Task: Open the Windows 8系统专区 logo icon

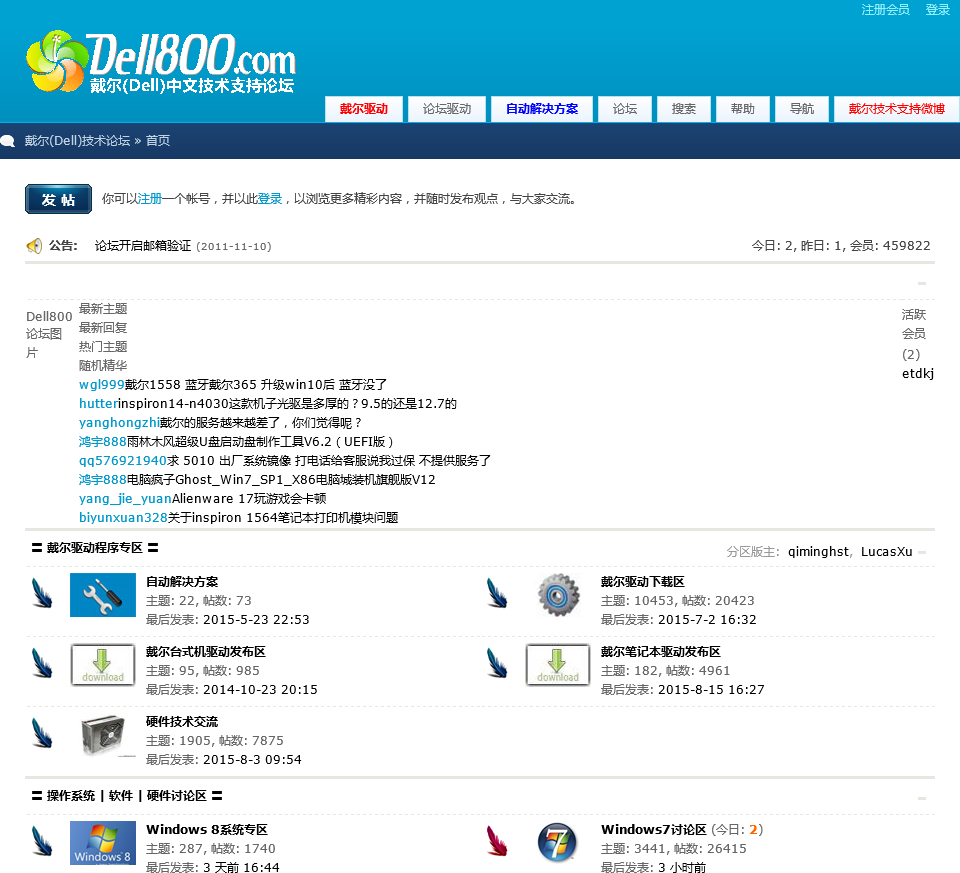Action: (103, 843)
